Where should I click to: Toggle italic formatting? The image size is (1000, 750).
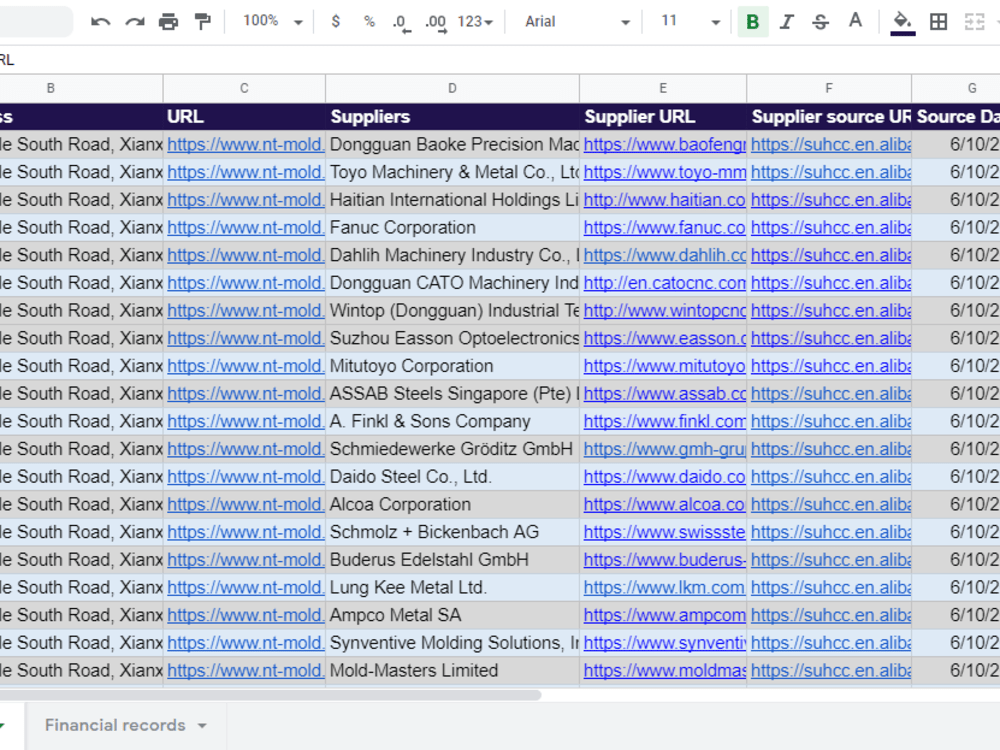(x=787, y=22)
